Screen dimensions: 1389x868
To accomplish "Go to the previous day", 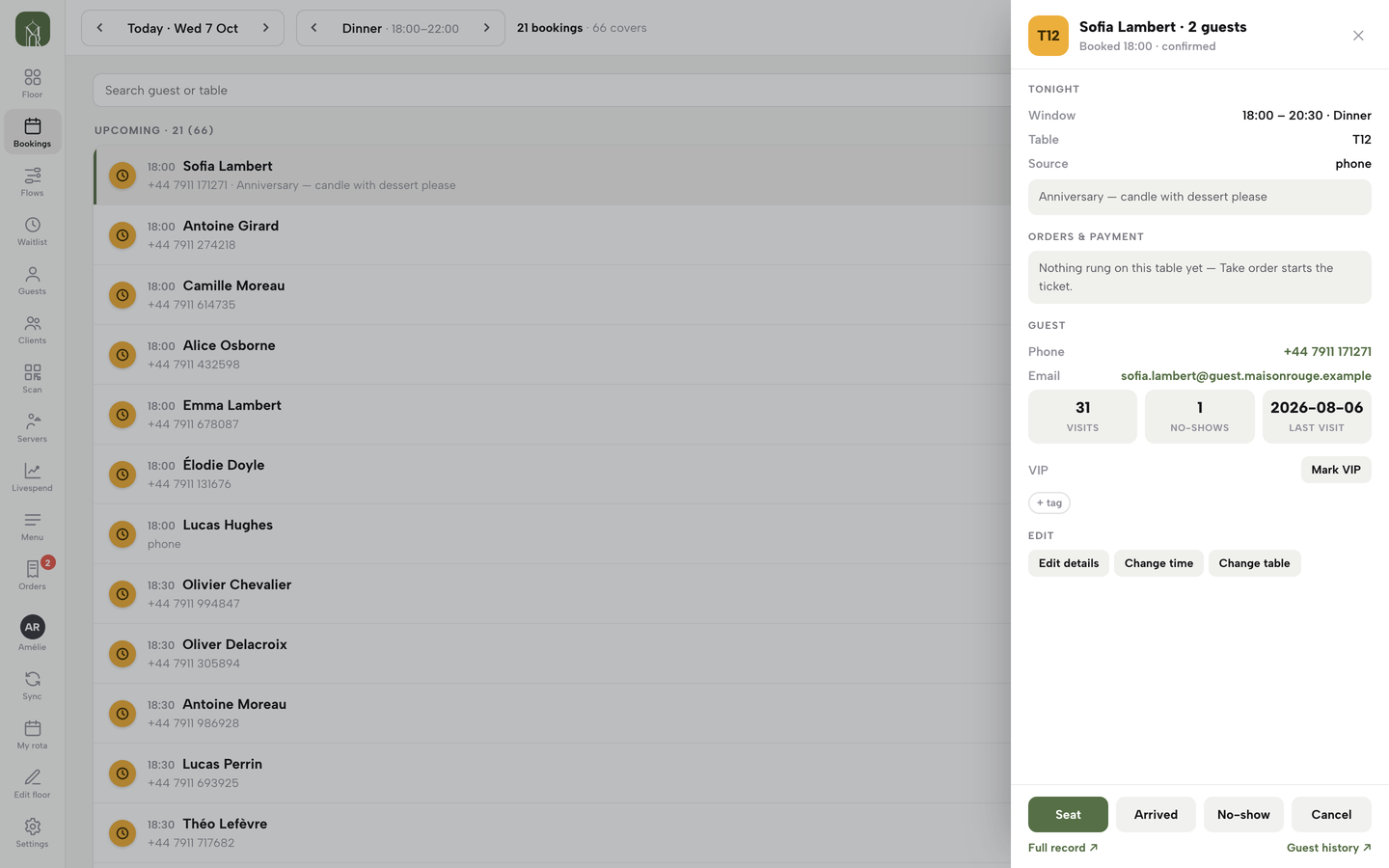I will tap(99, 28).
